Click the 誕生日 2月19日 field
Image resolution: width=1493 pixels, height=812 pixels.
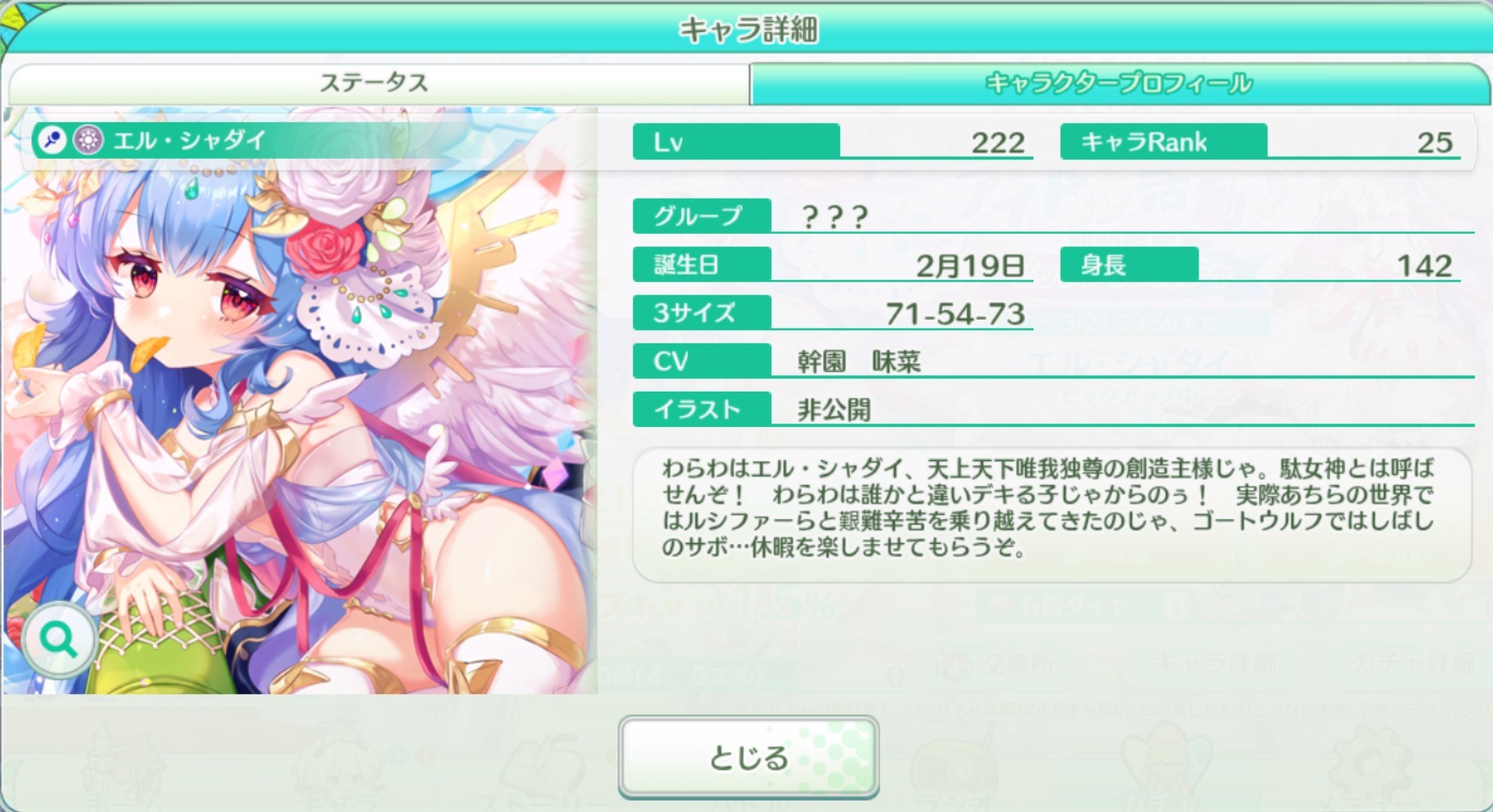833,264
